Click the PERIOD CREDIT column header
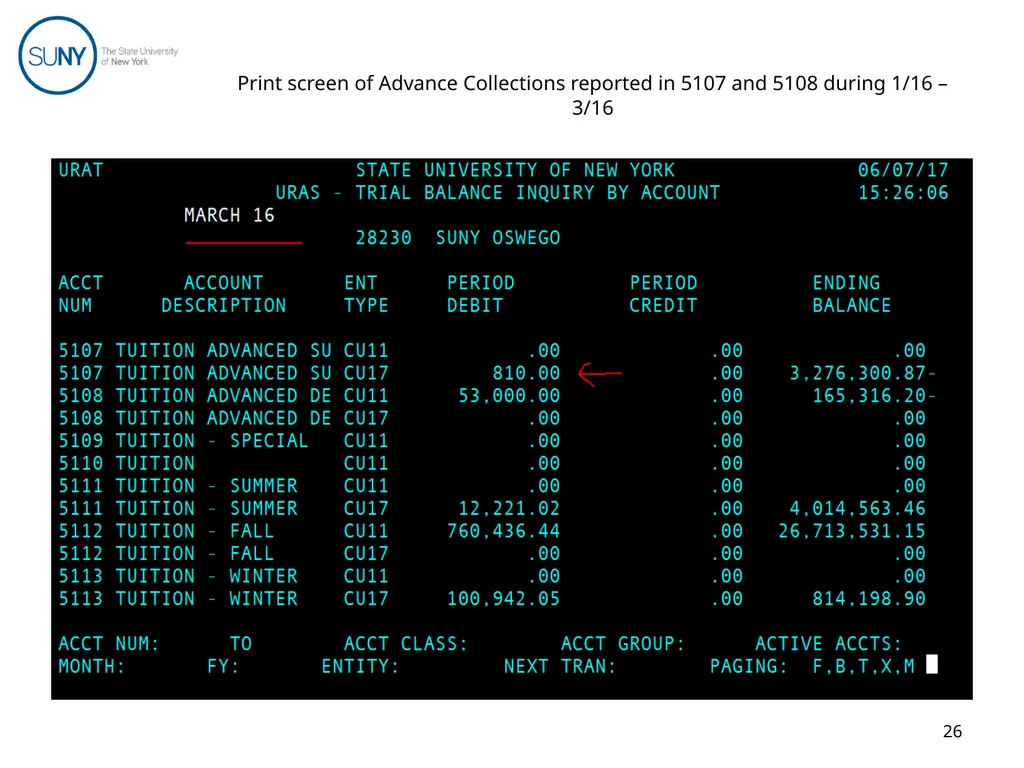Screen dimensions: 1024x768 coord(664,294)
